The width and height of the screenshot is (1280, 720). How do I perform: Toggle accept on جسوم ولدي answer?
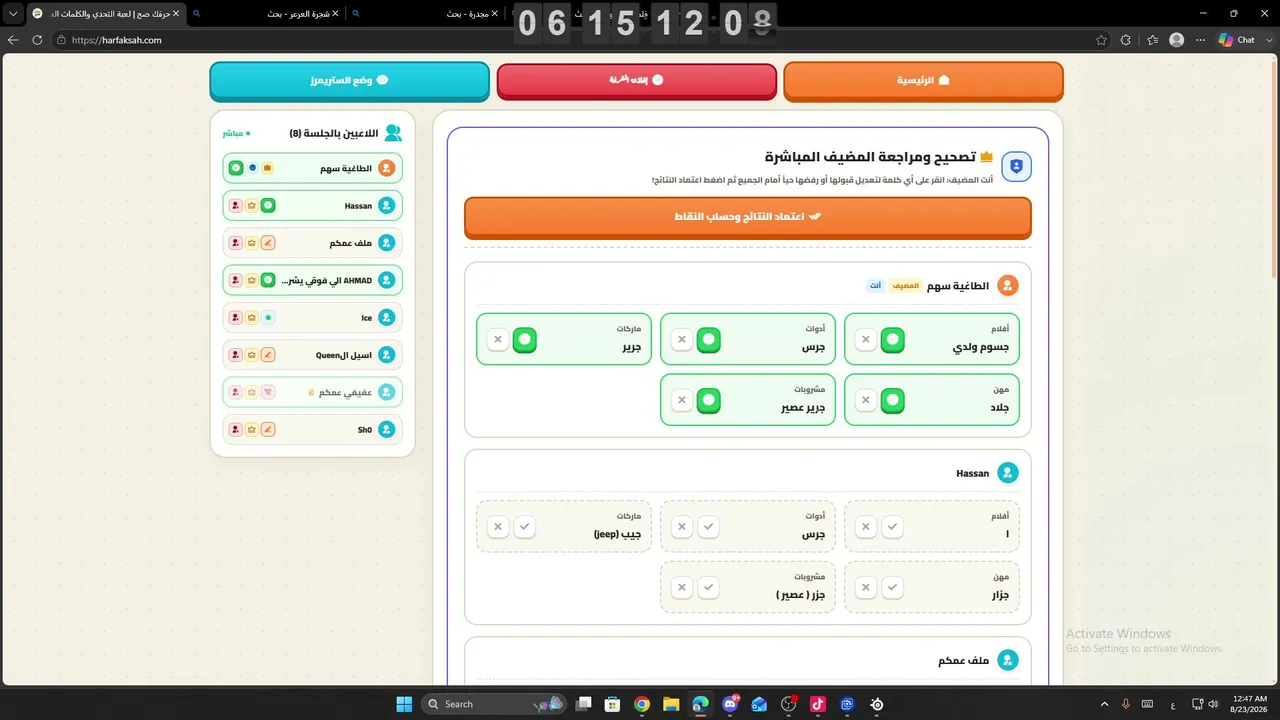click(893, 340)
